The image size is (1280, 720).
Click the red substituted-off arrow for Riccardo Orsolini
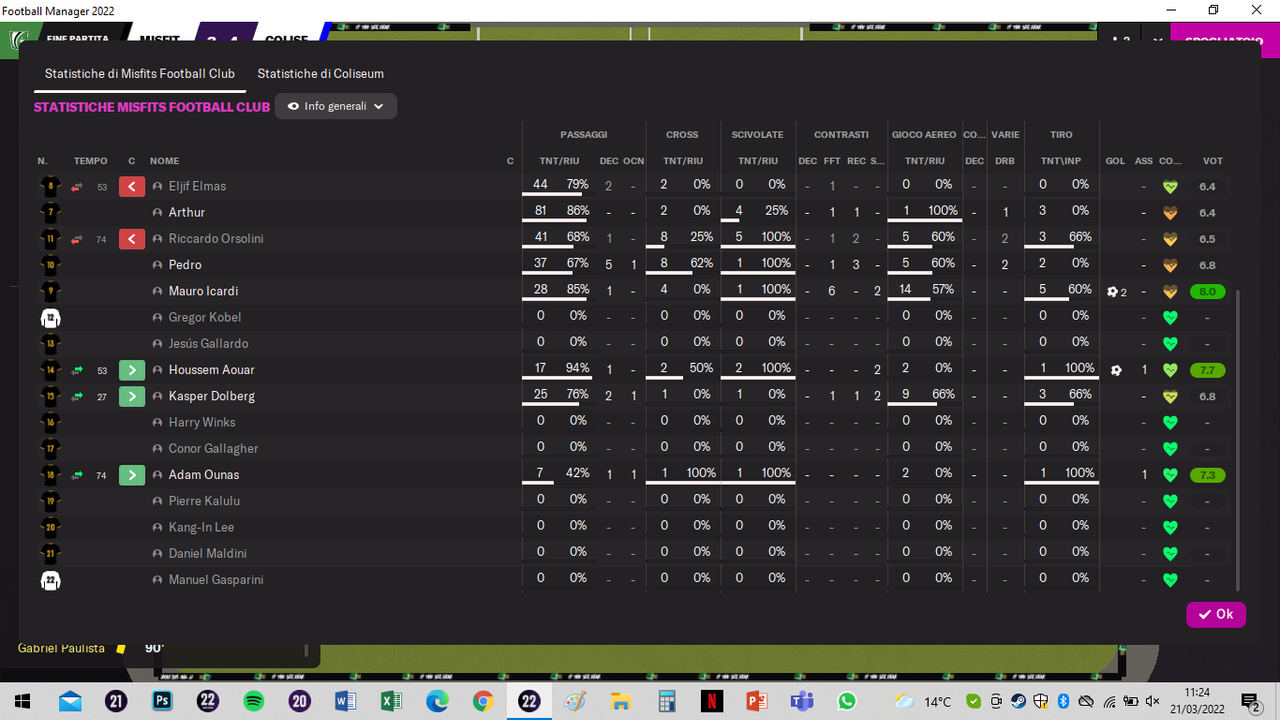132,239
